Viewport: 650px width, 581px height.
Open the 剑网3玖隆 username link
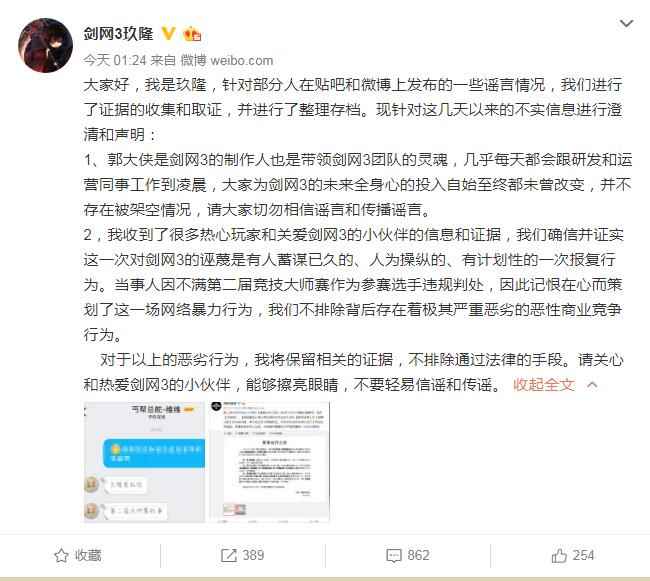tap(118, 34)
